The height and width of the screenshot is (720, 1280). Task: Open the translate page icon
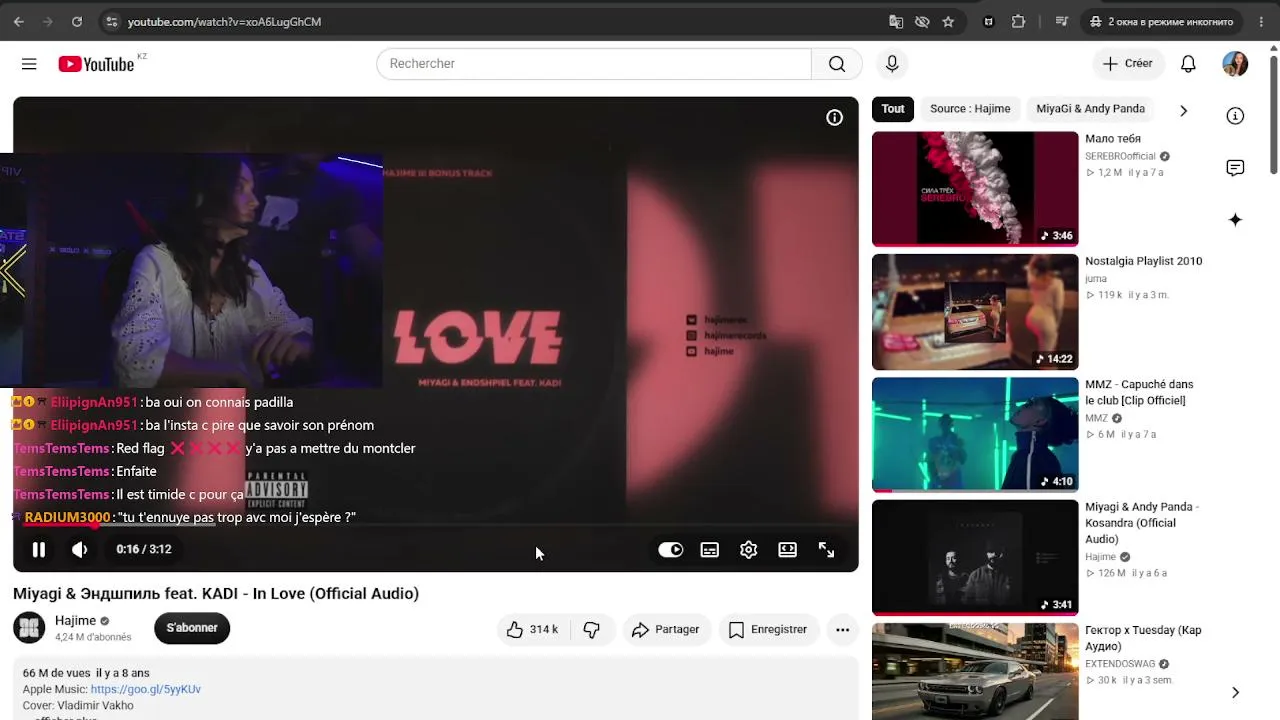pos(896,21)
